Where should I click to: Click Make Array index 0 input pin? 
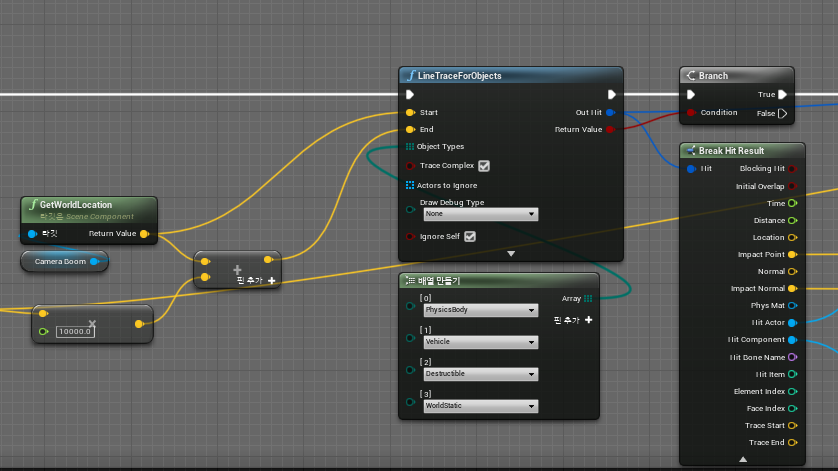click(x=410, y=306)
